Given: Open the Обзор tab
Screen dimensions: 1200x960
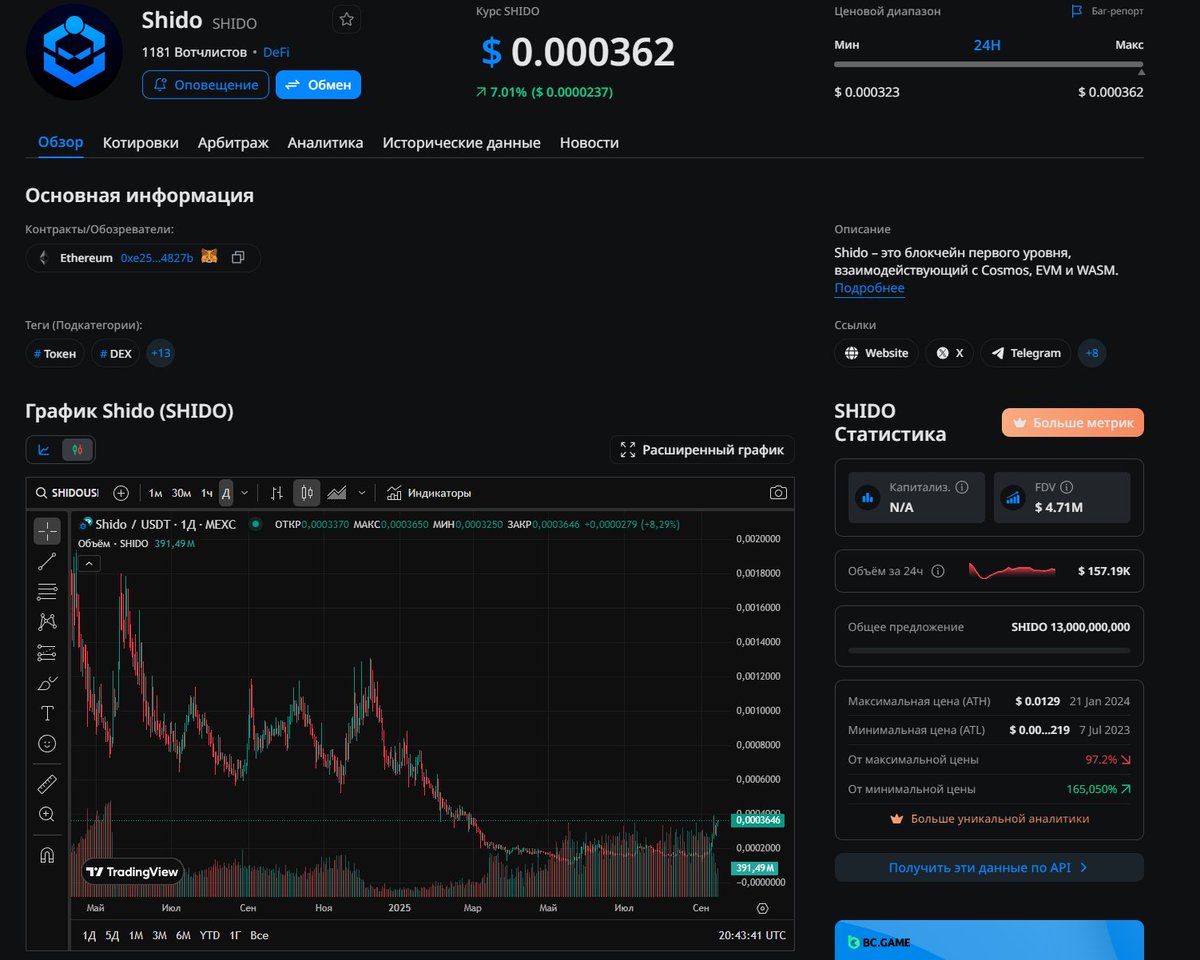Looking at the screenshot, I should (61, 142).
